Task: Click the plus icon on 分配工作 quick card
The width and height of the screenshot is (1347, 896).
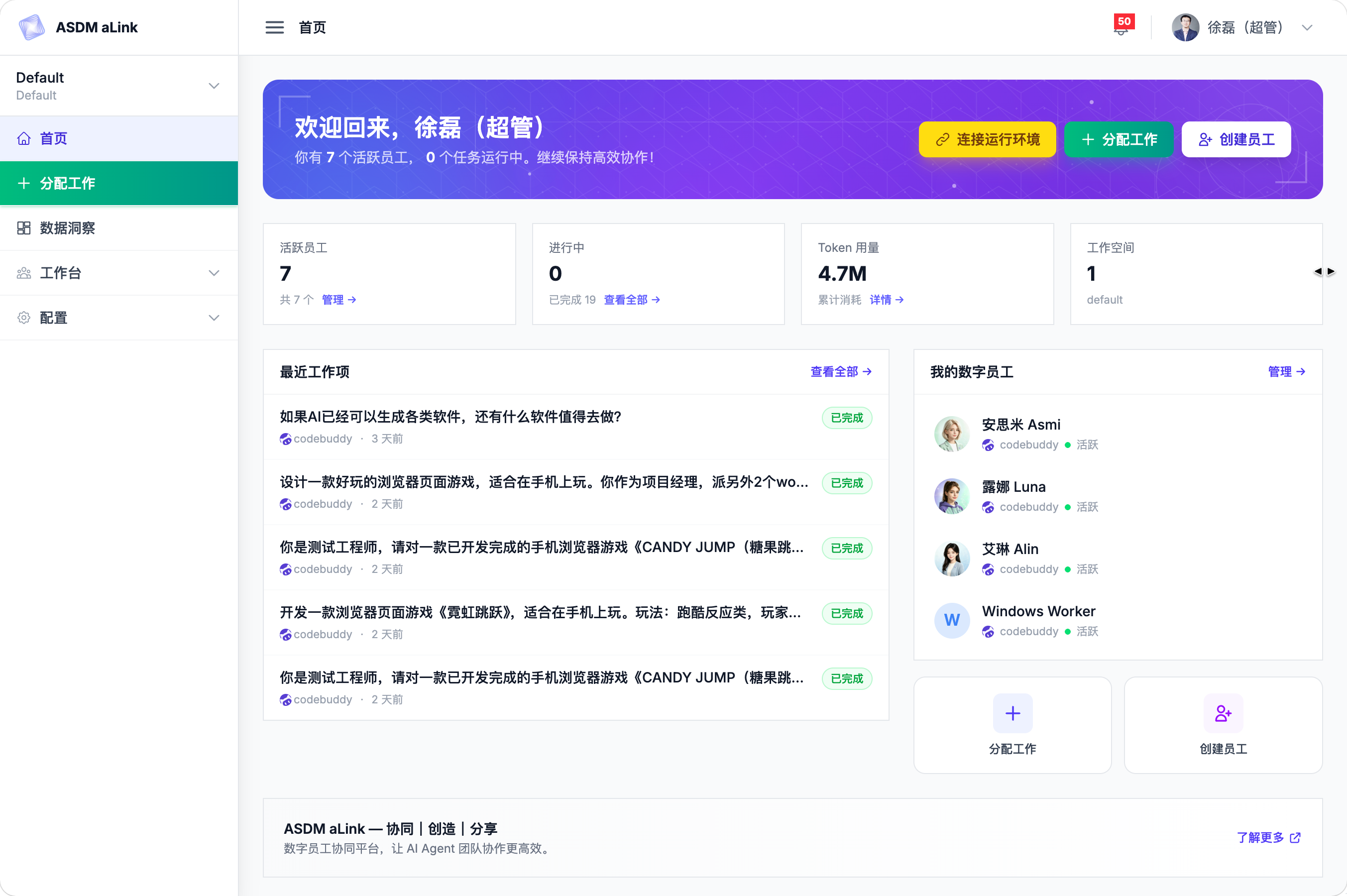Action: pyautogui.click(x=1012, y=713)
